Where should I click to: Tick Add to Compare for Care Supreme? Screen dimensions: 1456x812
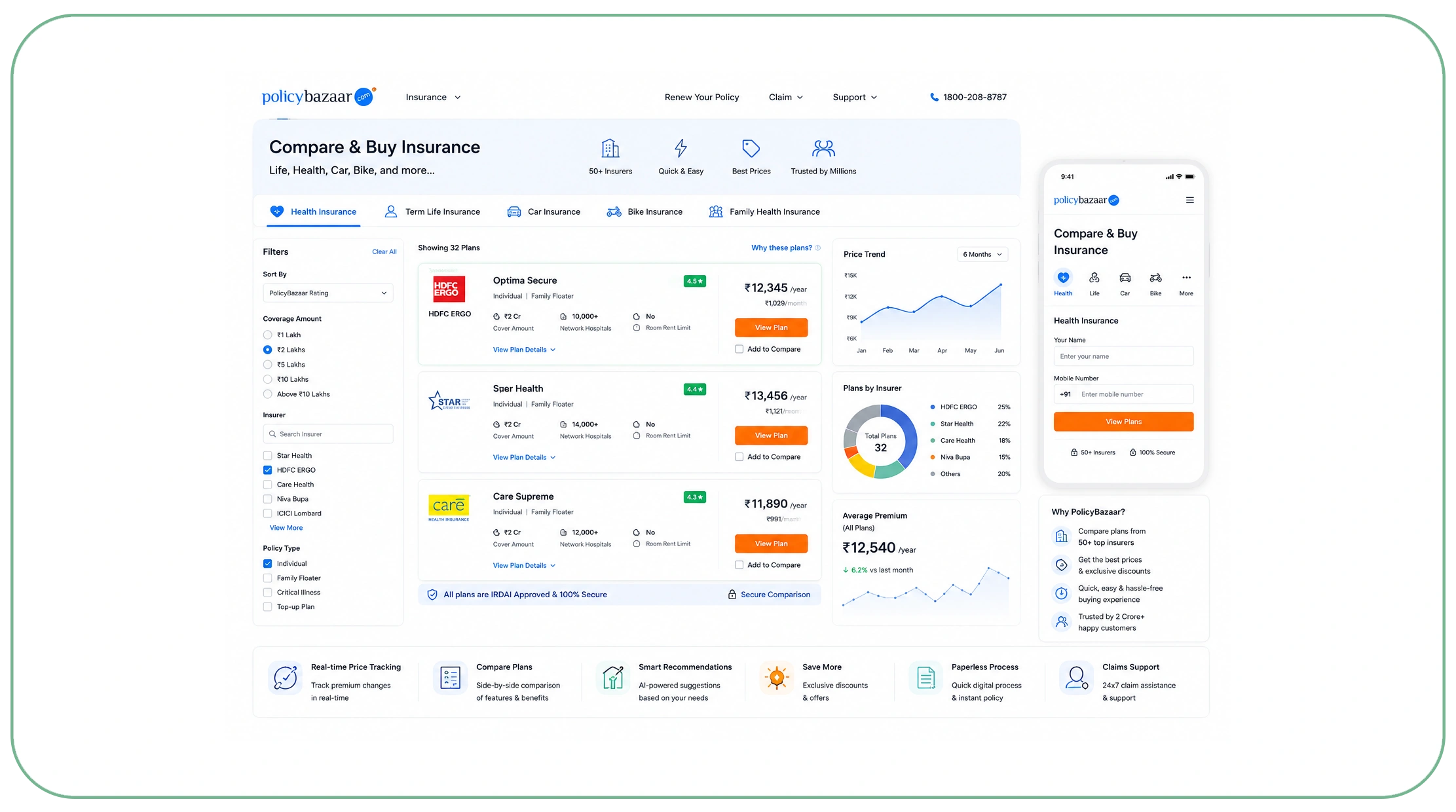(x=739, y=565)
